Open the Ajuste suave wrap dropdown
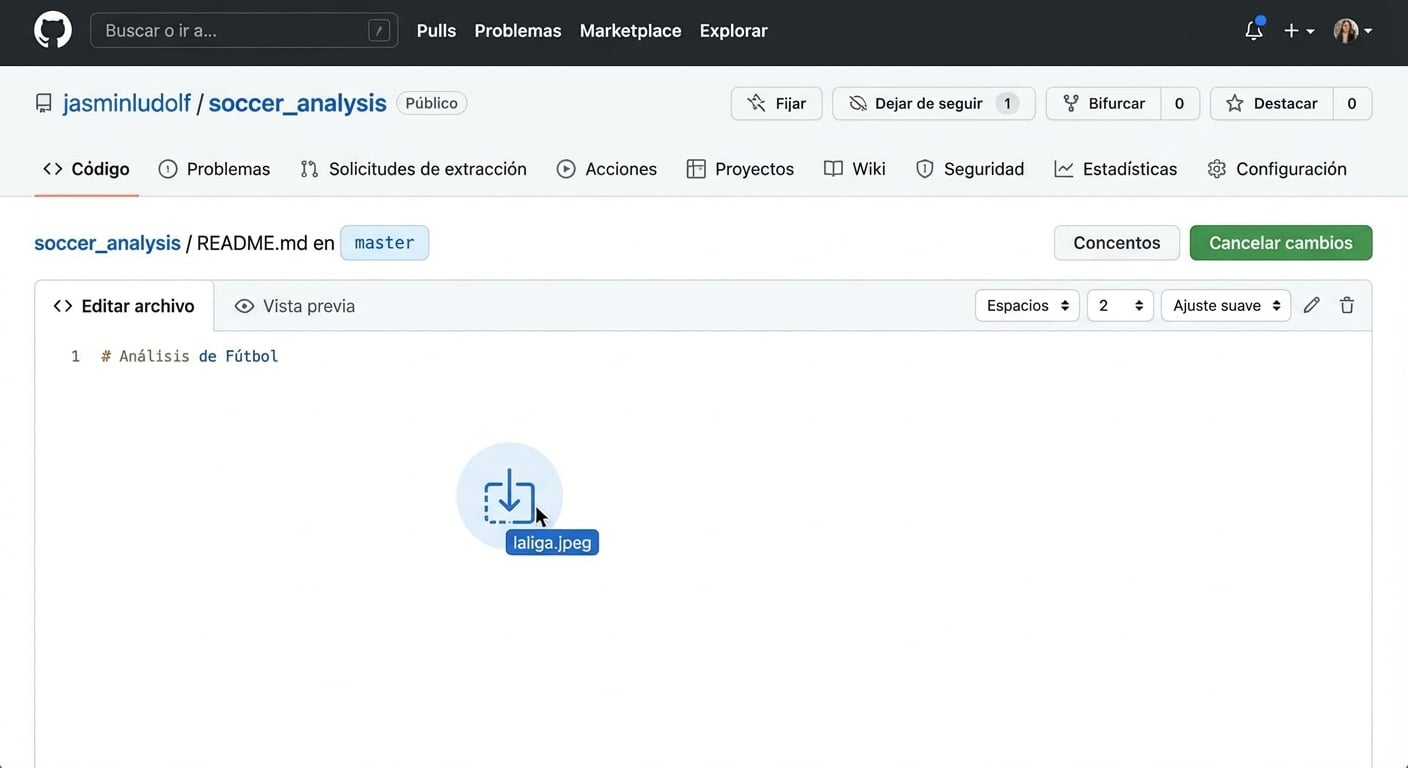The image size is (1408, 768). (1226, 305)
